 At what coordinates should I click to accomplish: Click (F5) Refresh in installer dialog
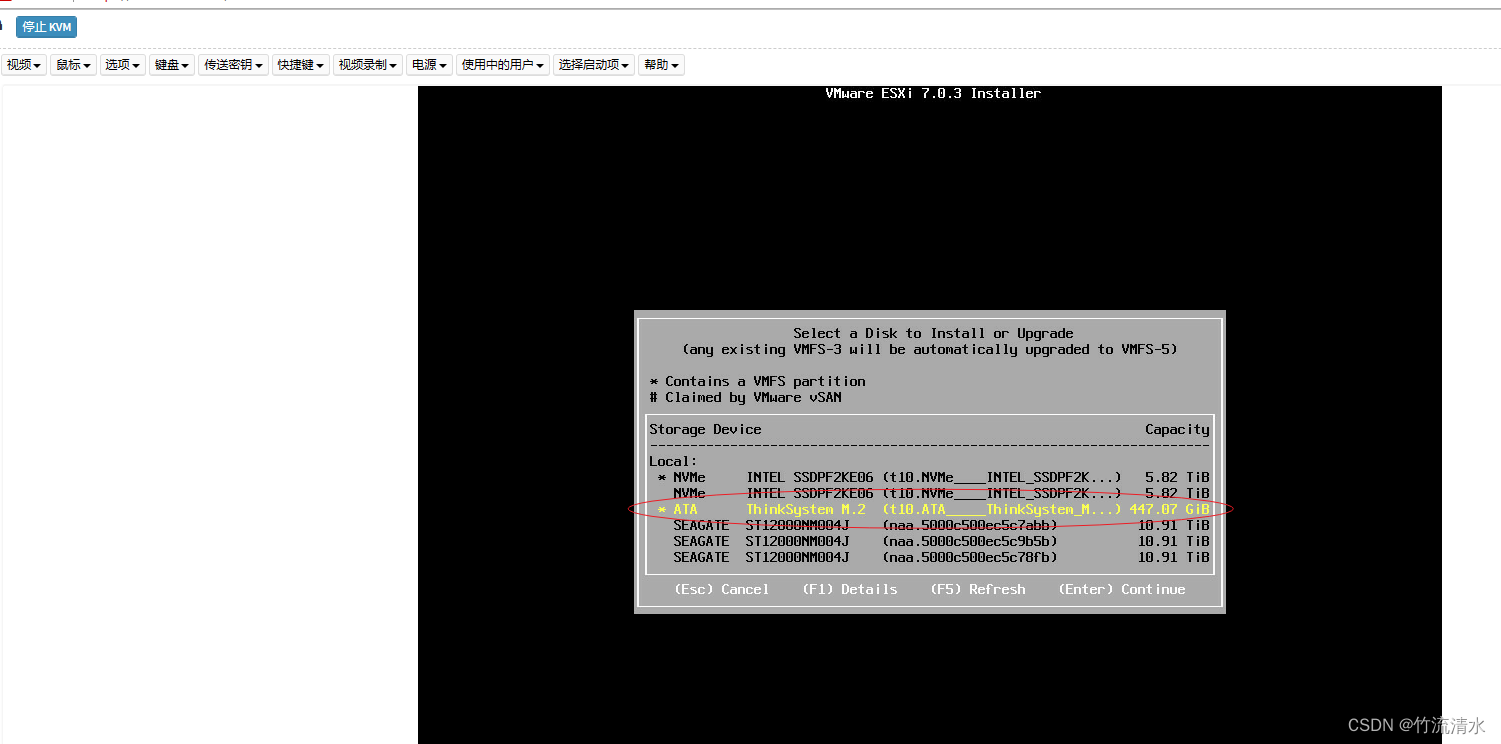[x=978, y=589]
